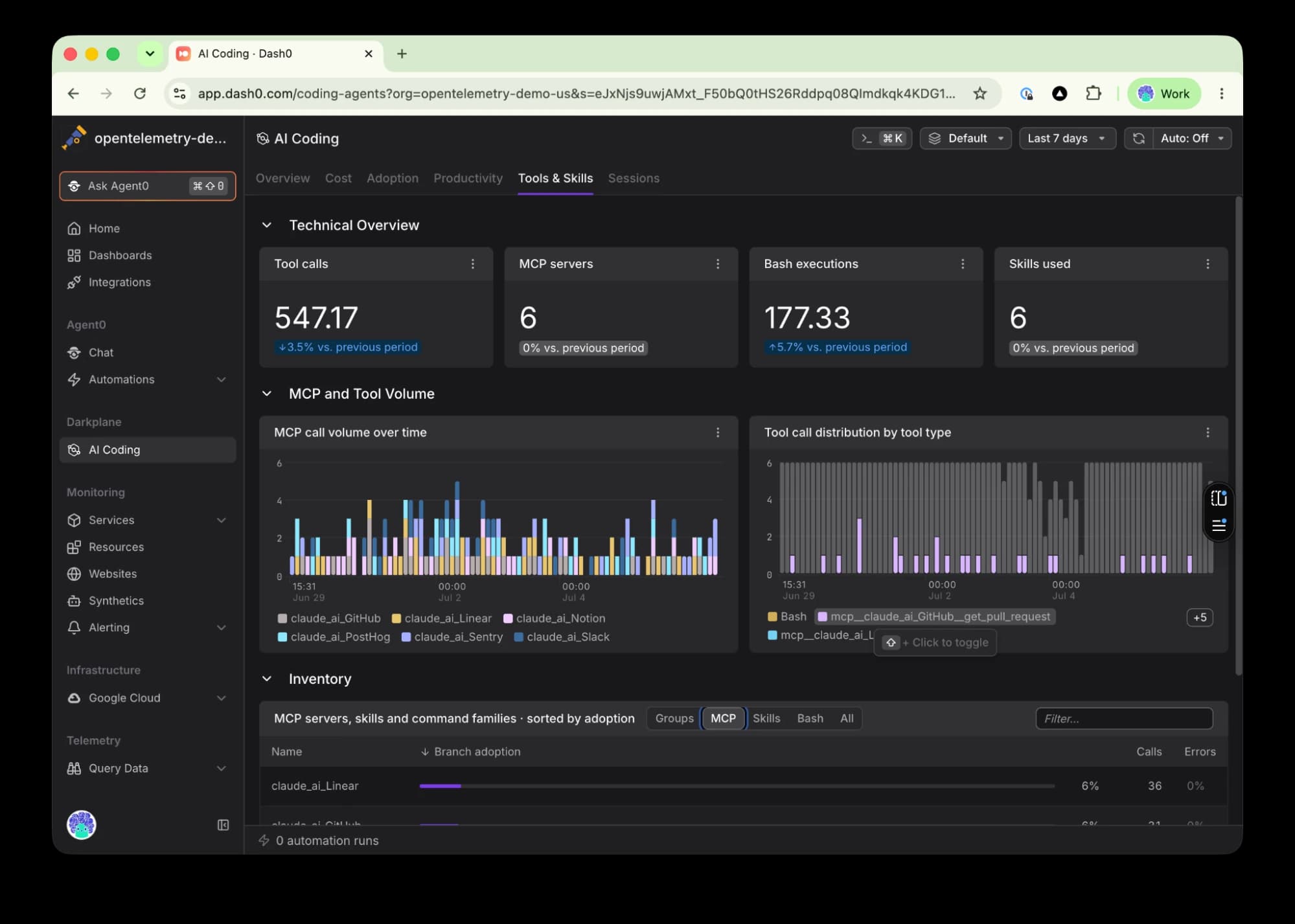Collapse the MCP and Tool Volume section
This screenshot has height=924, width=1295.
coord(267,394)
